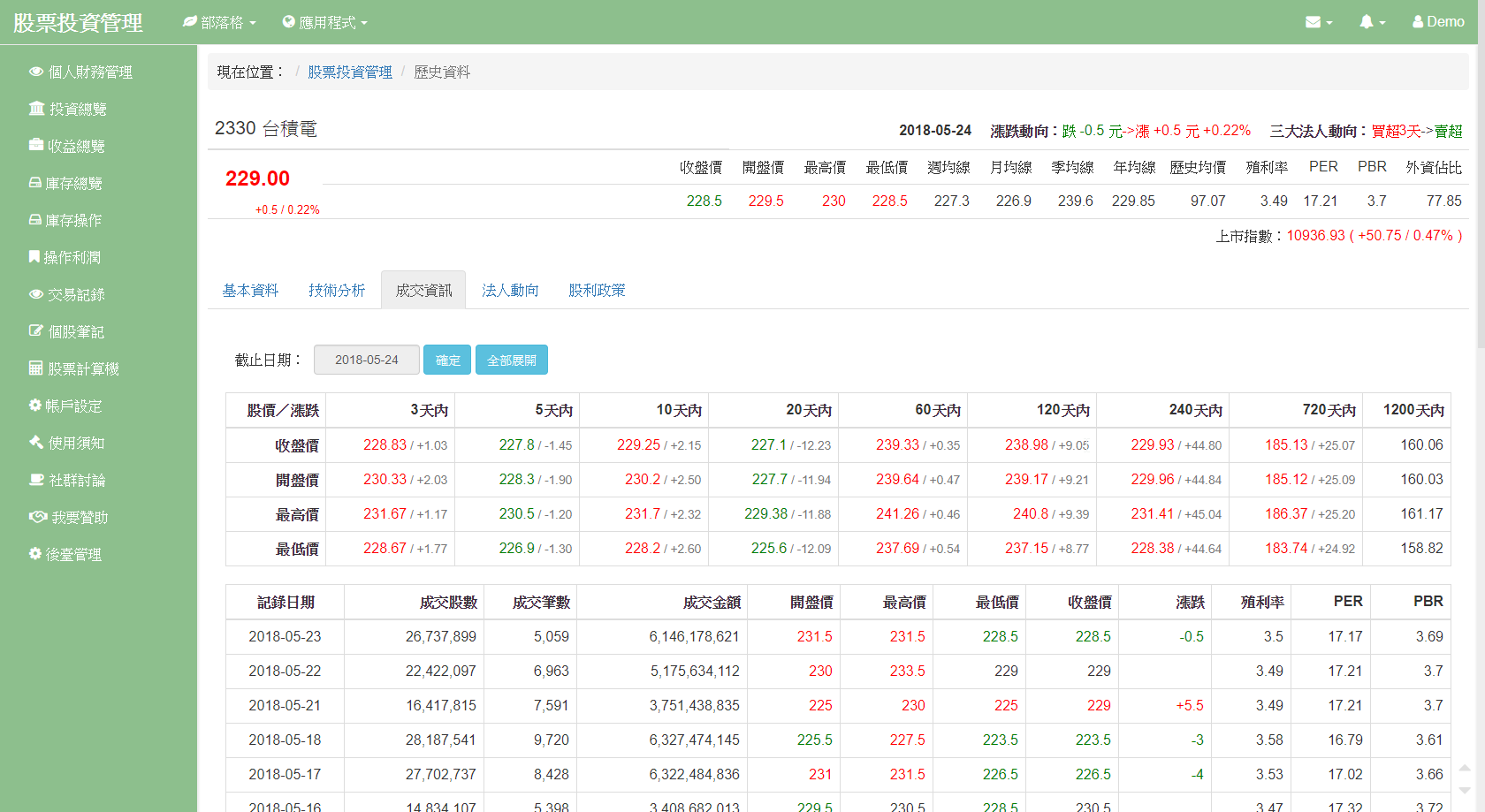
Task: Click the 全部展開 button
Action: tap(512, 360)
